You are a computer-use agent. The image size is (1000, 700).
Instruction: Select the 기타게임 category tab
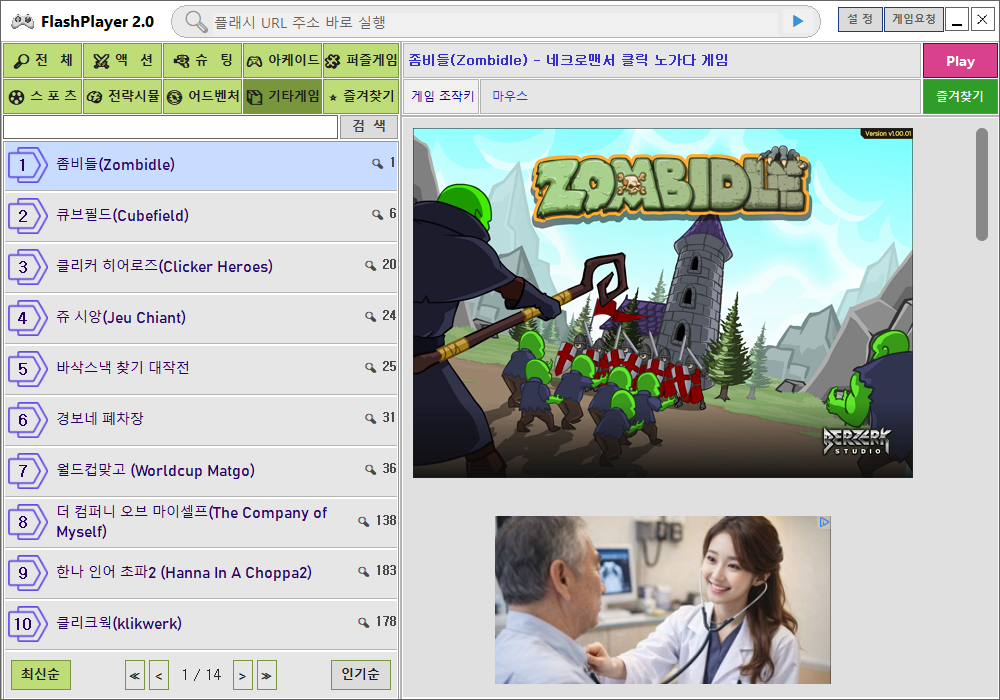(x=283, y=96)
